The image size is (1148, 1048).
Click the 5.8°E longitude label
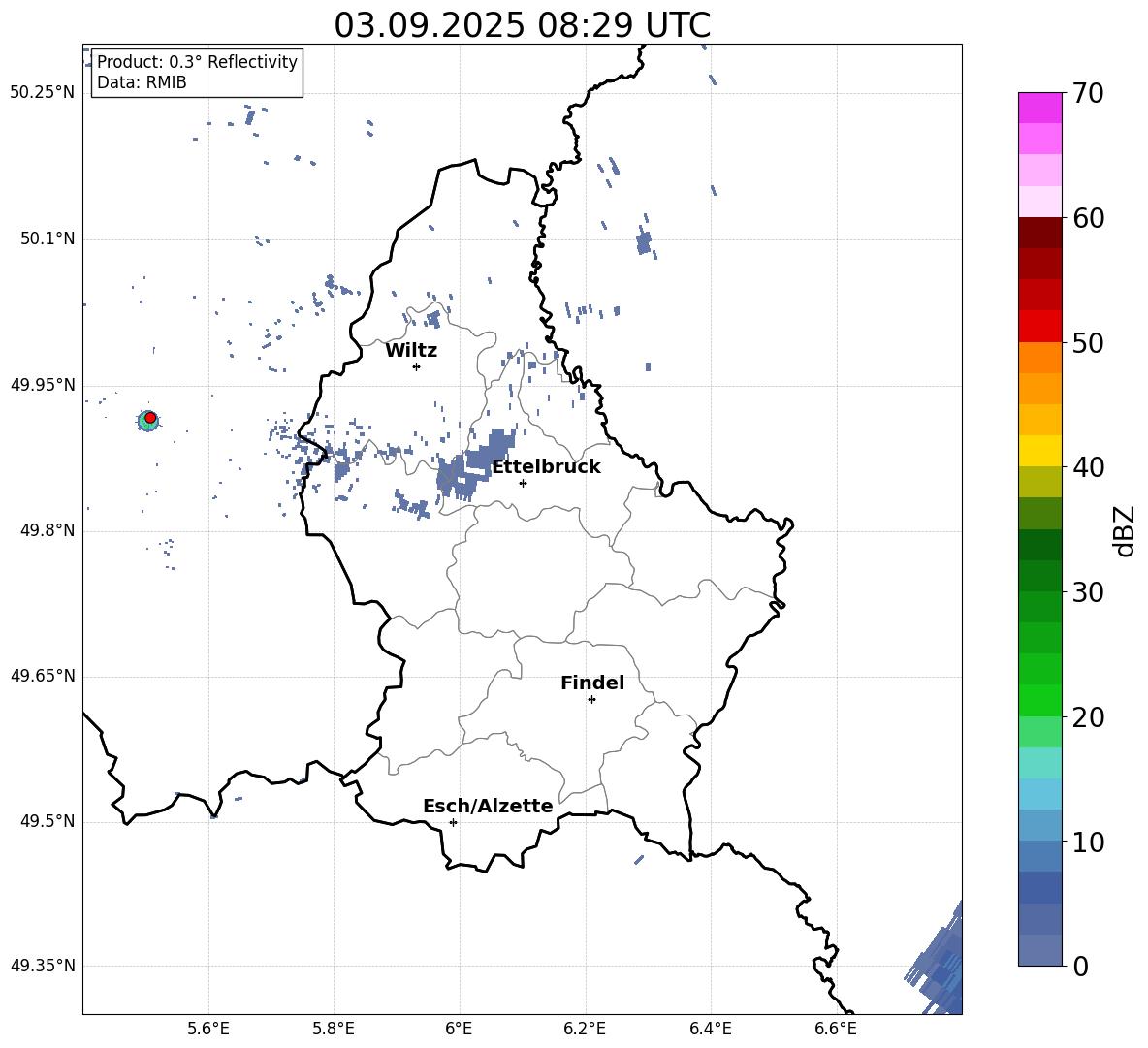(x=334, y=1029)
